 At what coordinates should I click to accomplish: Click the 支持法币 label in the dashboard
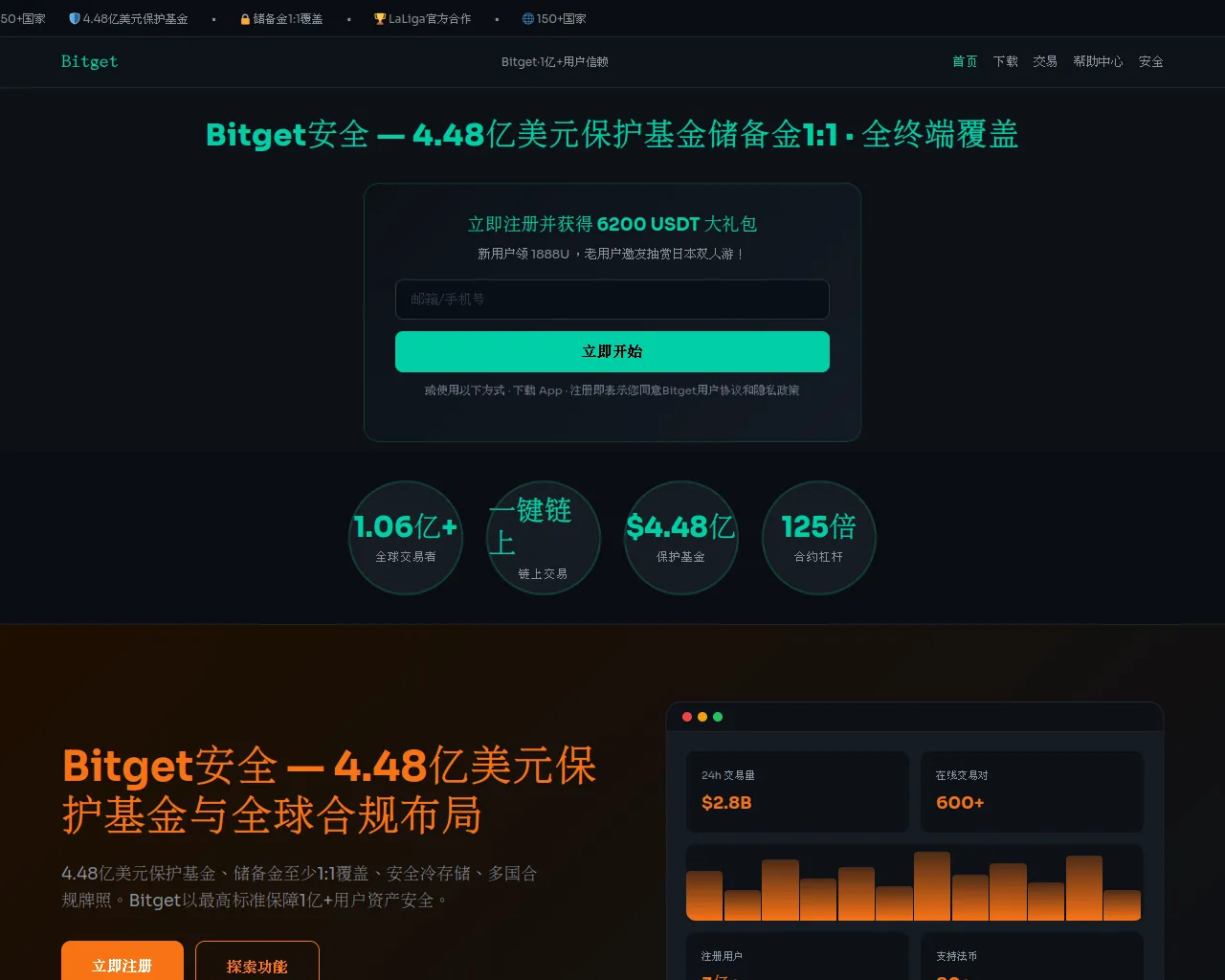pyautogui.click(x=956, y=956)
